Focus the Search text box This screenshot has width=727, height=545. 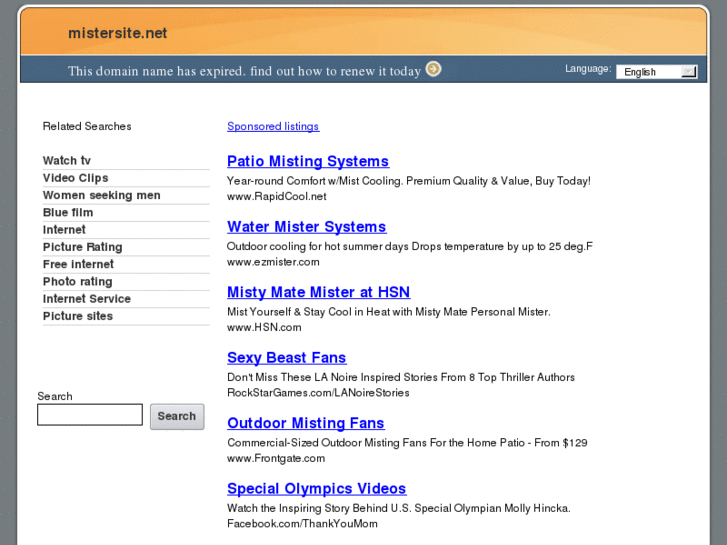point(90,415)
